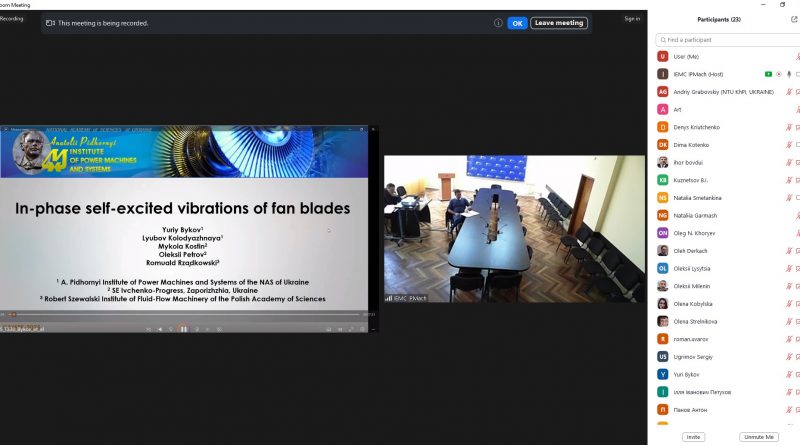The height and width of the screenshot is (445, 800).
Task: Unmute yourself with Unmute Me button
Action: [758, 437]
